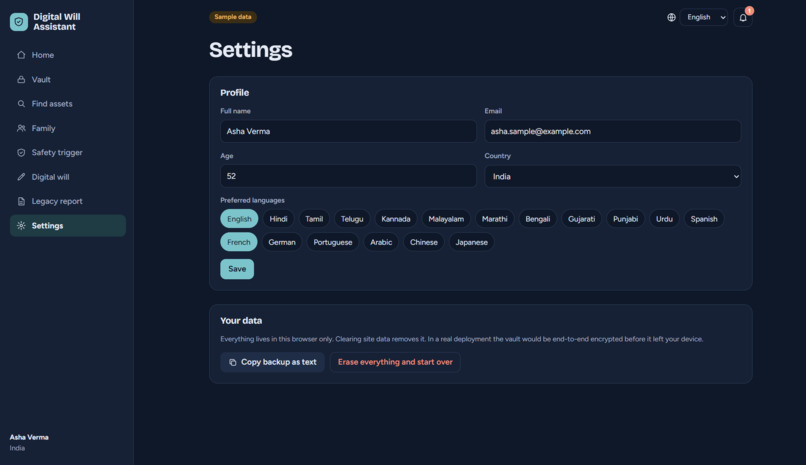Viewport: 806px width, 465px height.
Task: Select the Gujarati language chip
Action: [581, 219]
